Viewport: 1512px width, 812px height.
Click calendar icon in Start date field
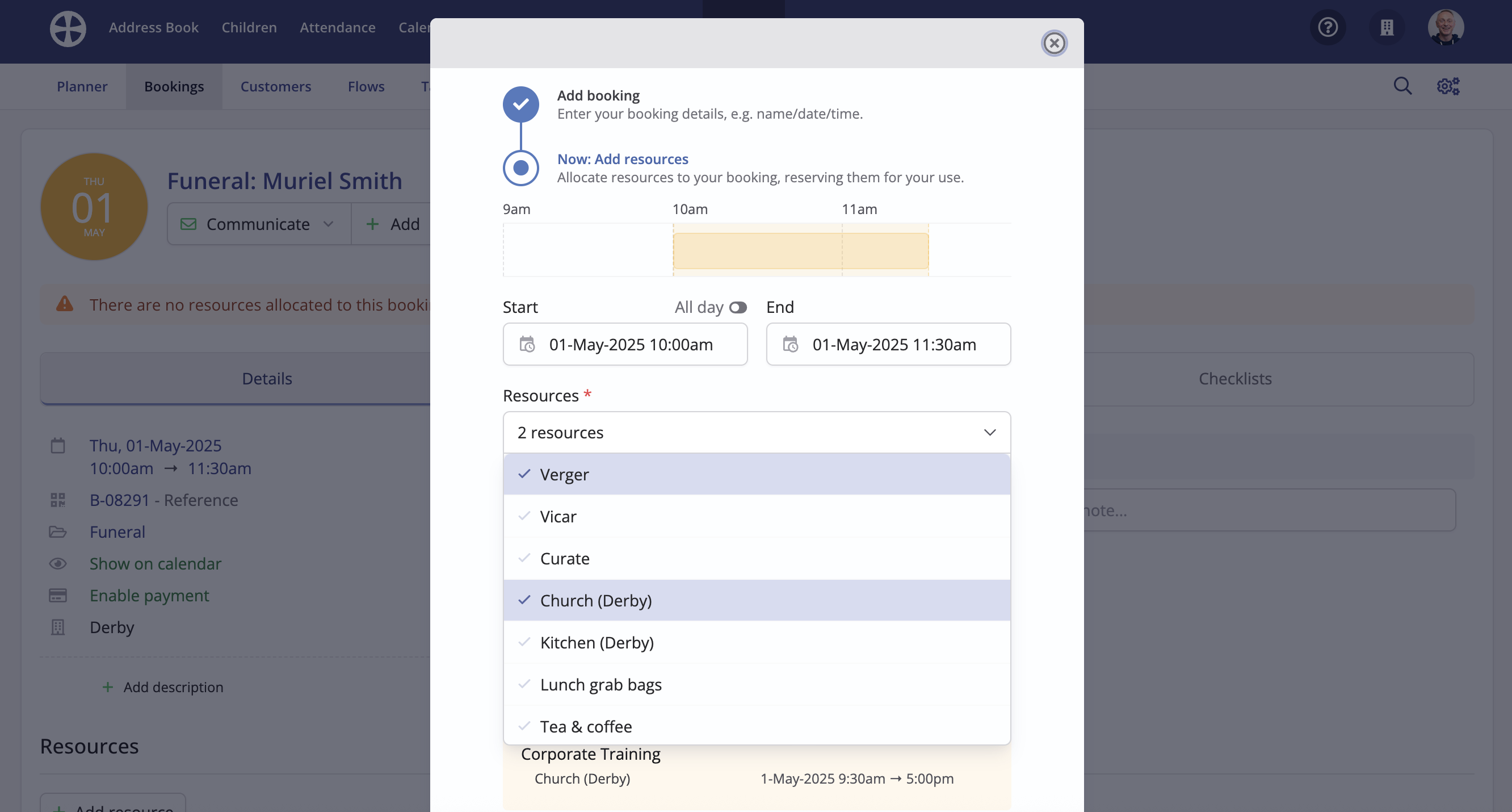(527, 344)
